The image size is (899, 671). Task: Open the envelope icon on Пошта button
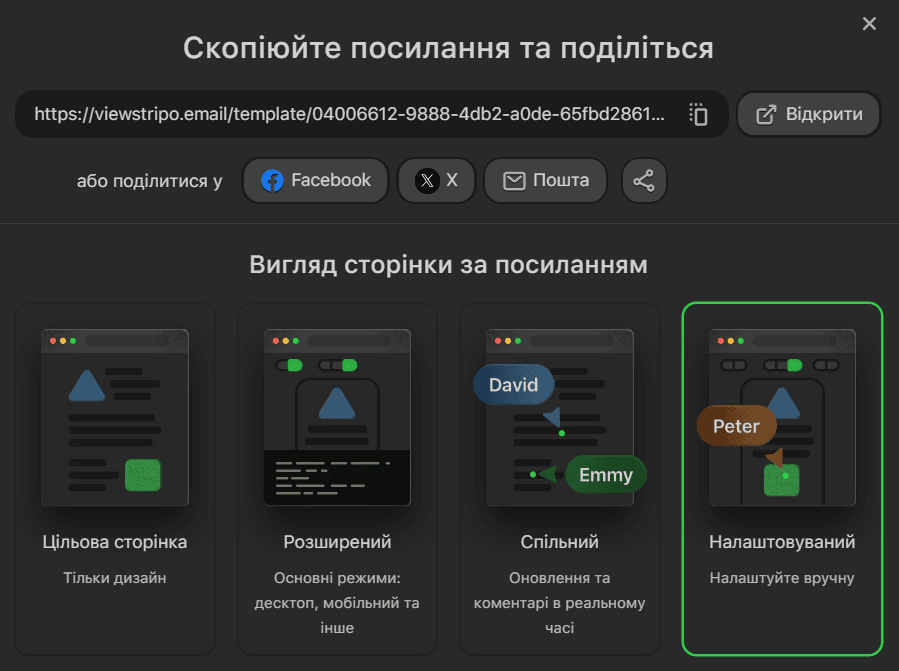[x=514, y=180]
